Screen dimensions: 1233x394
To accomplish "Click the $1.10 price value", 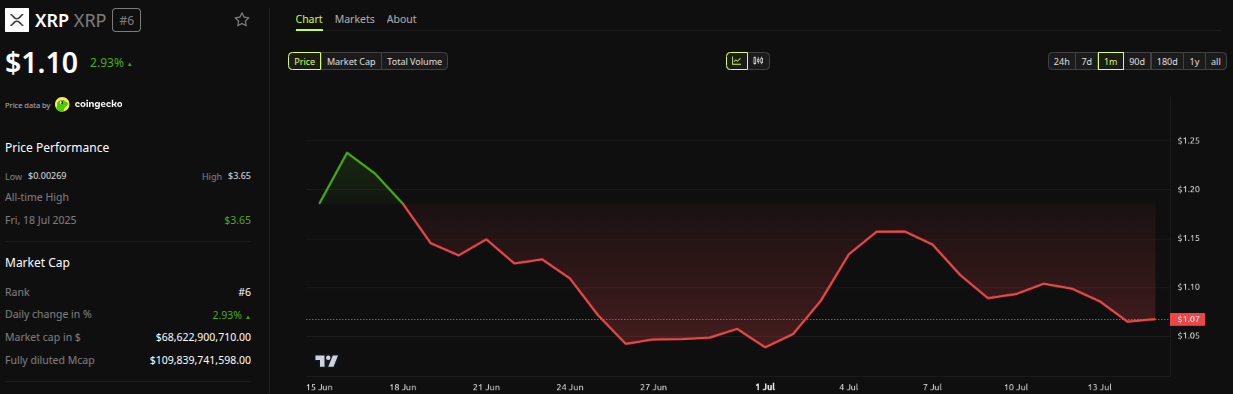I will [42, 63].
